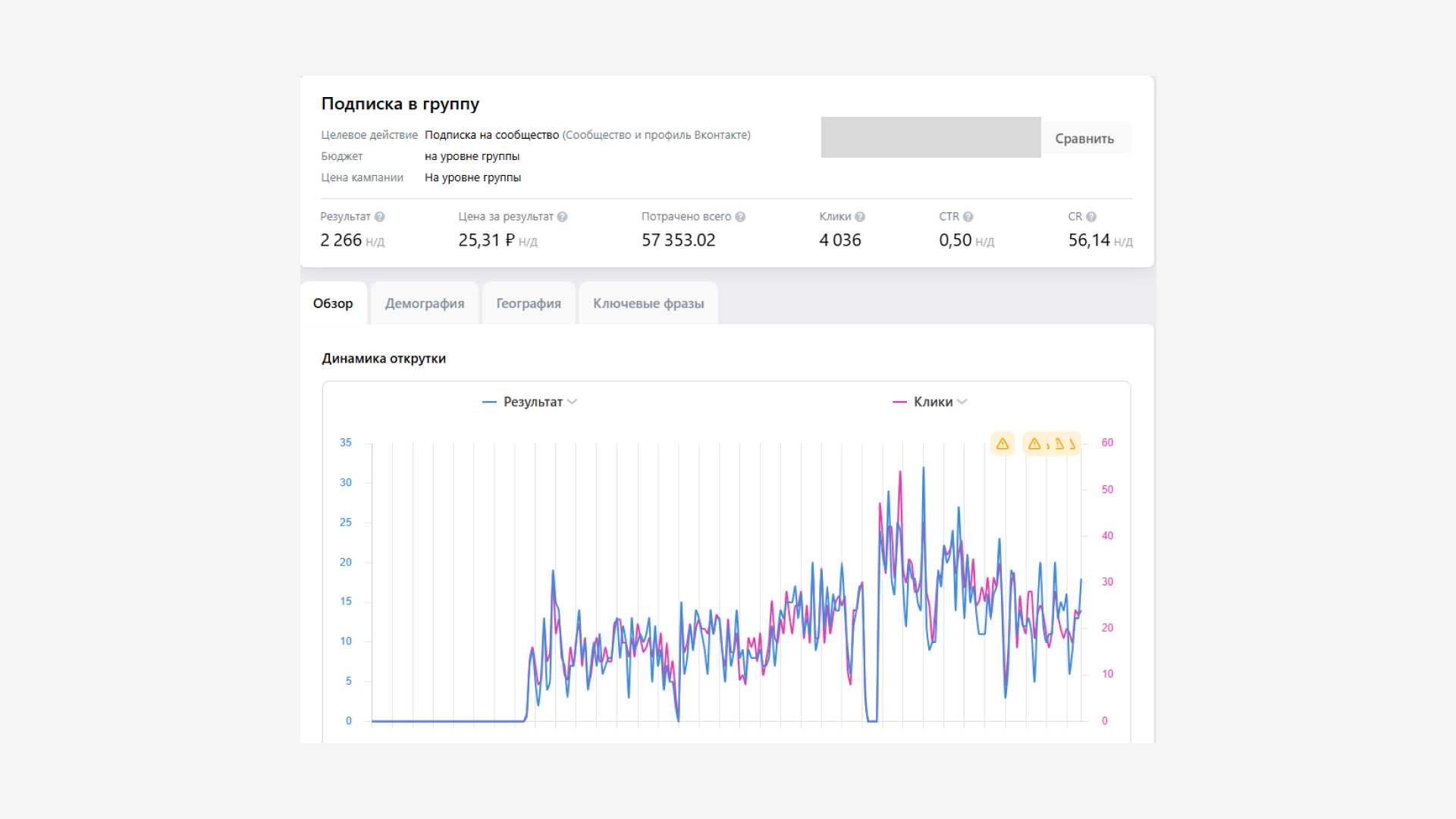The width and height of the screenshot is (1456, 819).
Task: Select the Ключевые фразы tab
Action: pyautogui.click(x=648, y=303)
